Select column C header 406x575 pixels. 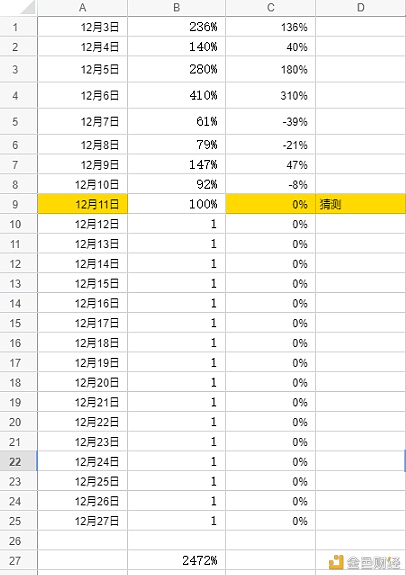pyautogui.click(x=270, y=7)
